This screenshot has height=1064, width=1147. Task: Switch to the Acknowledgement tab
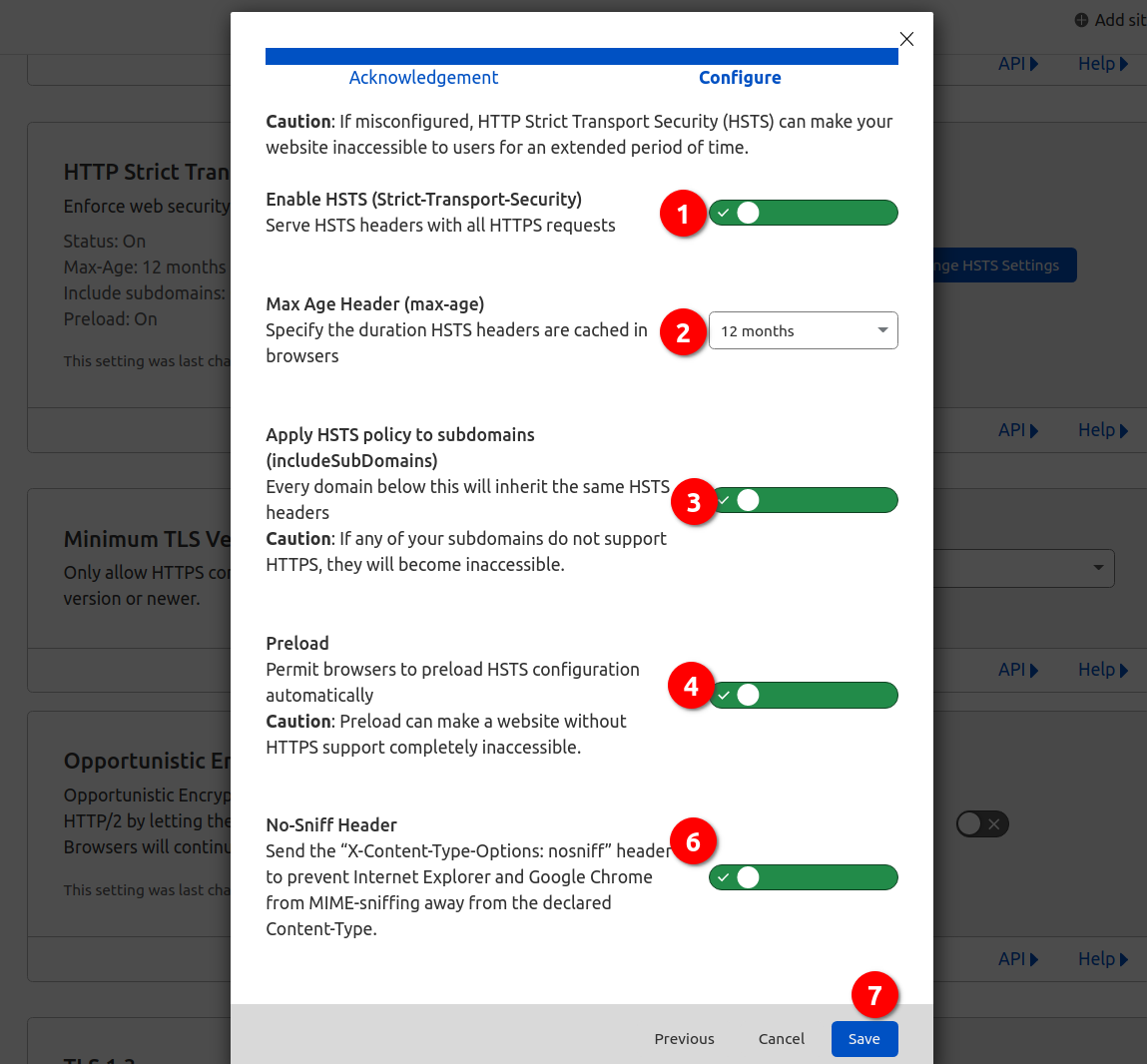pos(423,78)
